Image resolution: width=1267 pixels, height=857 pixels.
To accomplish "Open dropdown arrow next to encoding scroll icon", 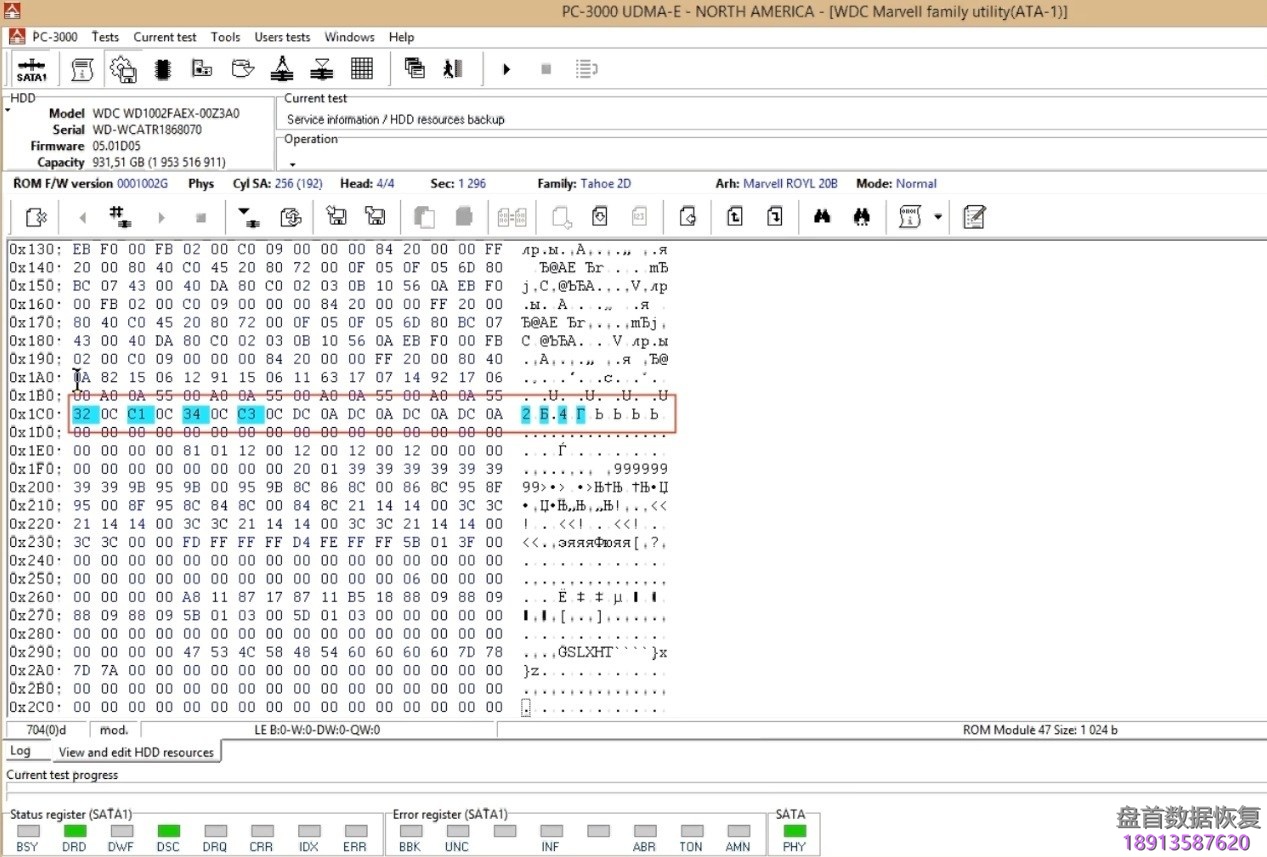I will pos(938,217).
